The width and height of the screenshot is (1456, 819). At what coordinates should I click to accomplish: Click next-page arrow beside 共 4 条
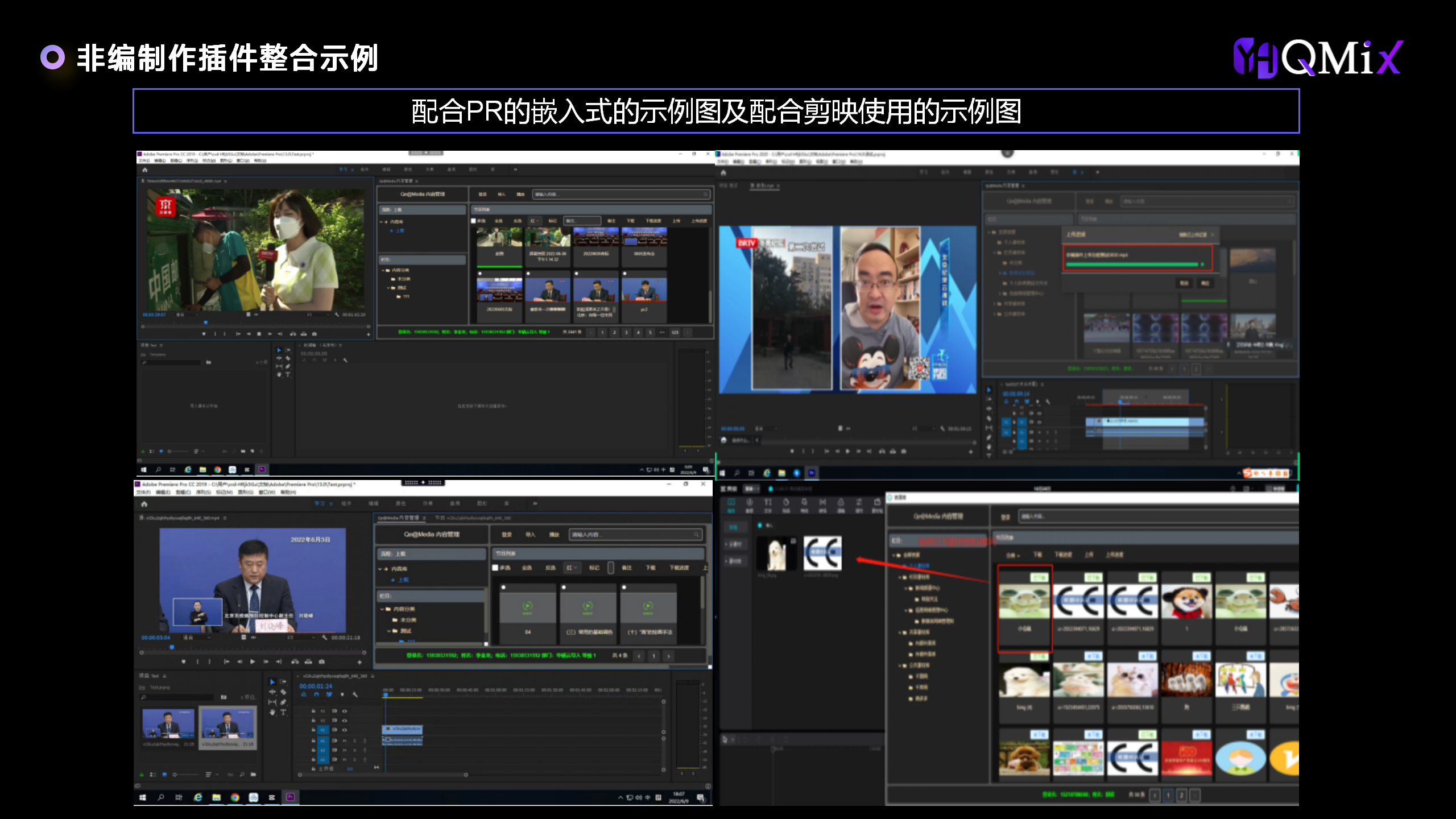pos(669,656)
